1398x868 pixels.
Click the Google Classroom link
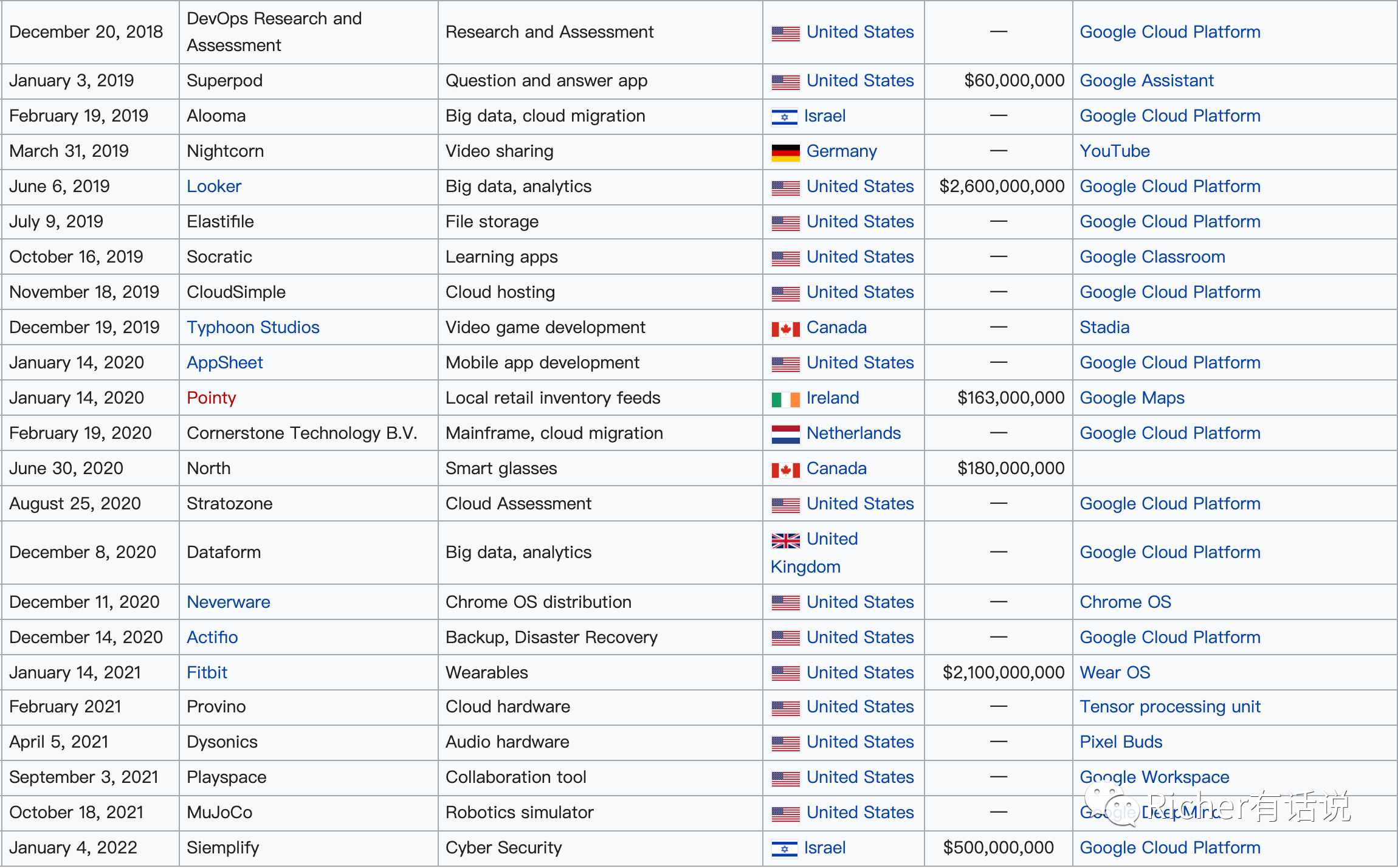point(1152,257)
